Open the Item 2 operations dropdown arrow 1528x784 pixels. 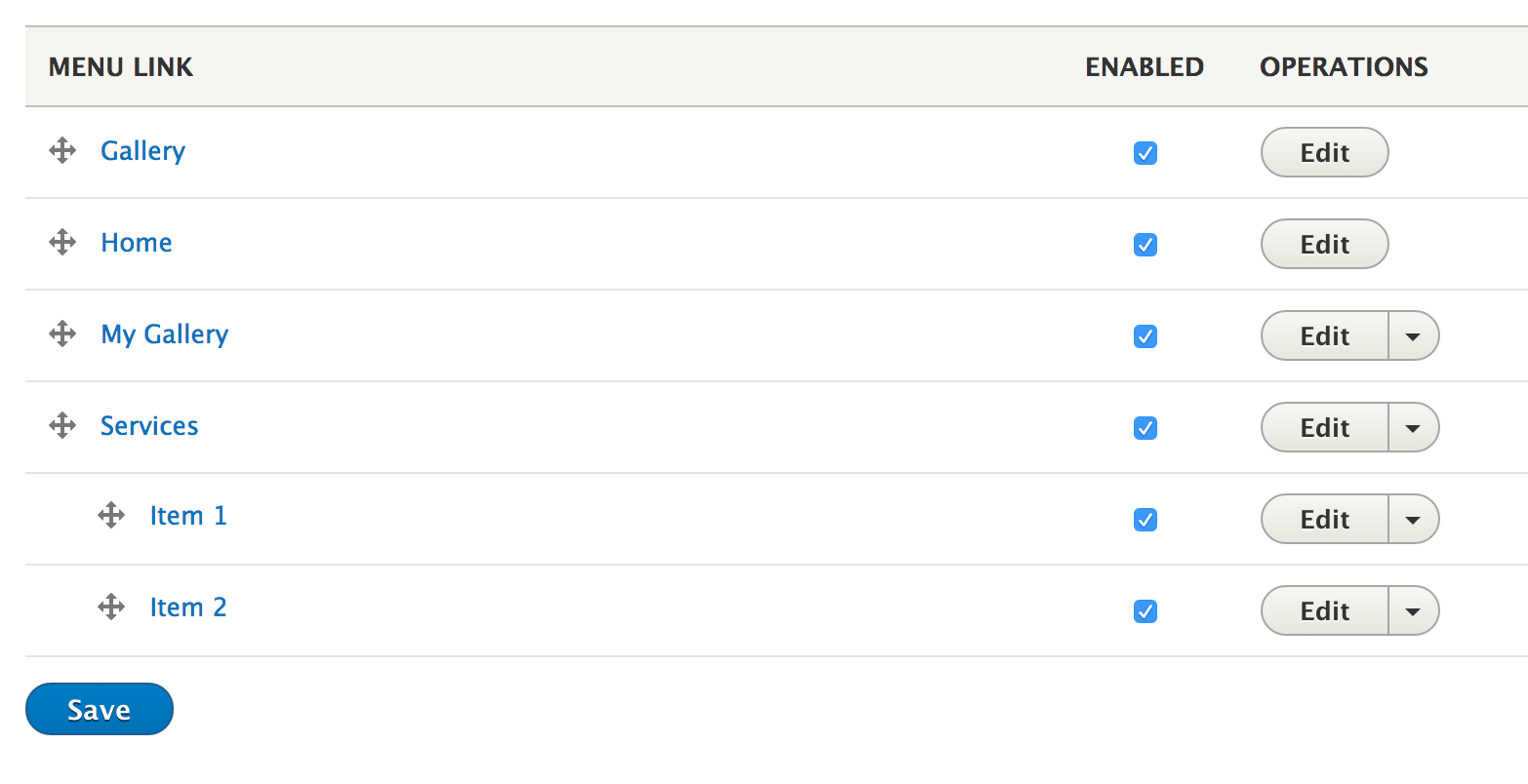1413,611
